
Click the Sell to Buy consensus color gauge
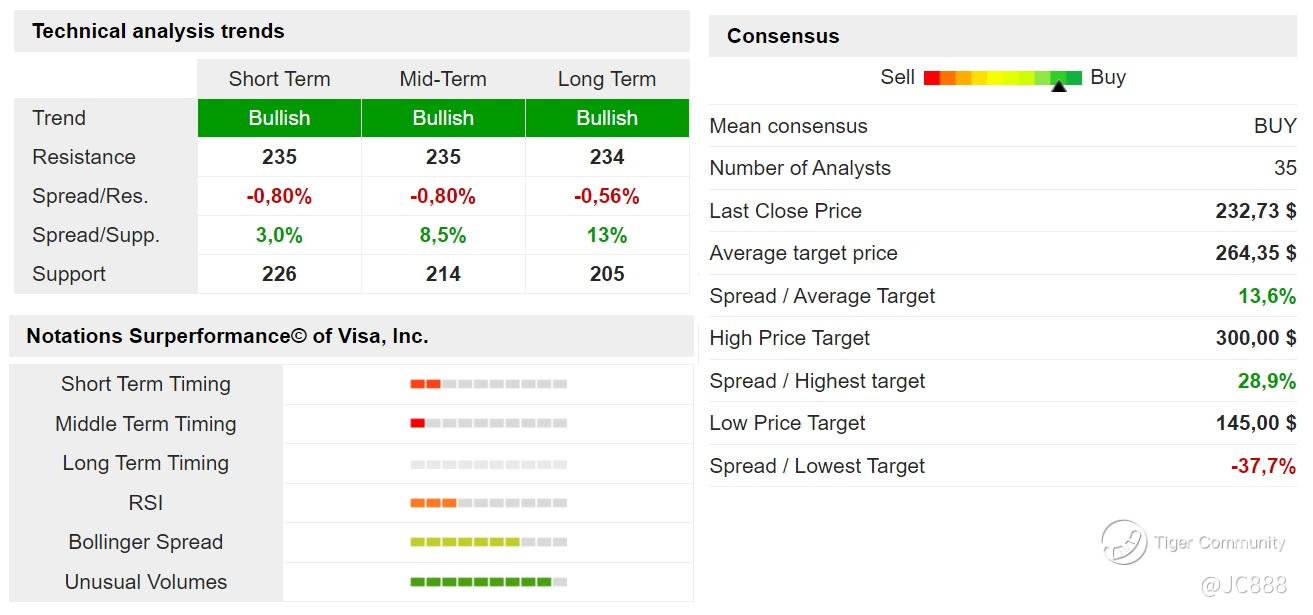(1002, 77)
